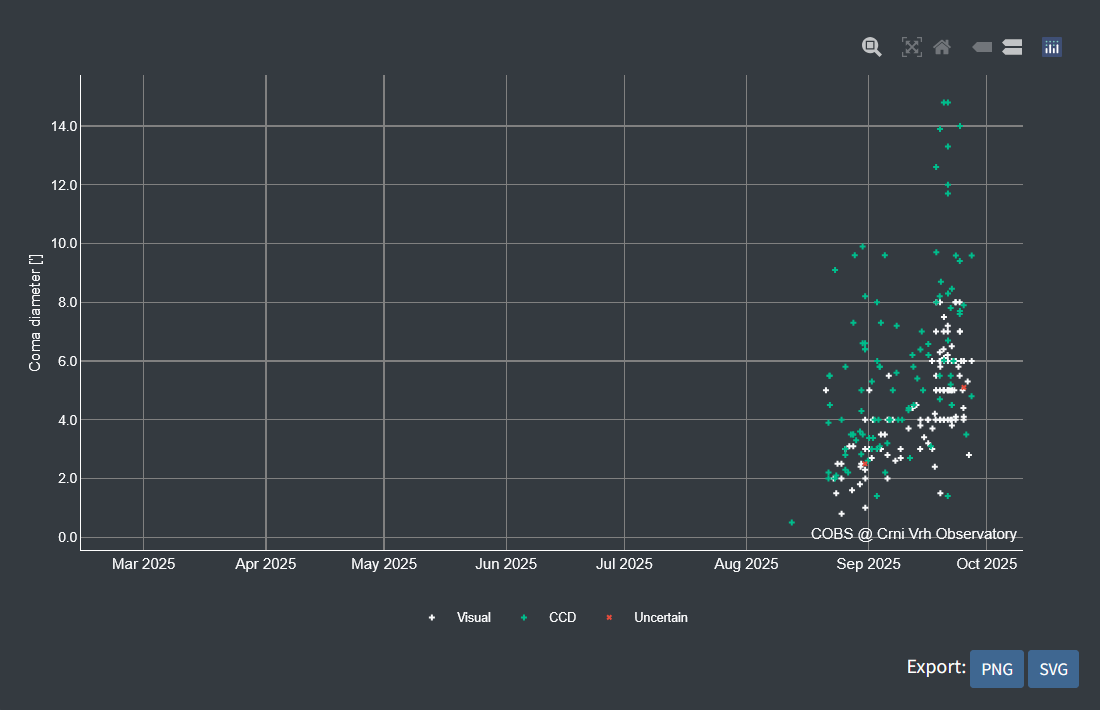Select the isolated mid-August CCD data point
This screenshot has width=1100, height=710.
[791, 522]
